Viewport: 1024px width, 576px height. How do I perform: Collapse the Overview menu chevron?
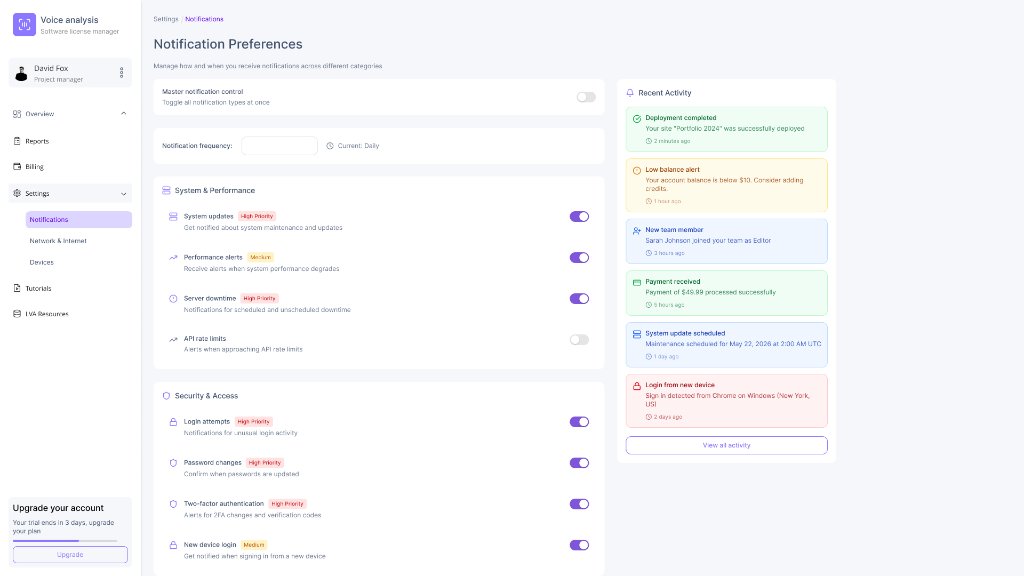coord(123,114)
